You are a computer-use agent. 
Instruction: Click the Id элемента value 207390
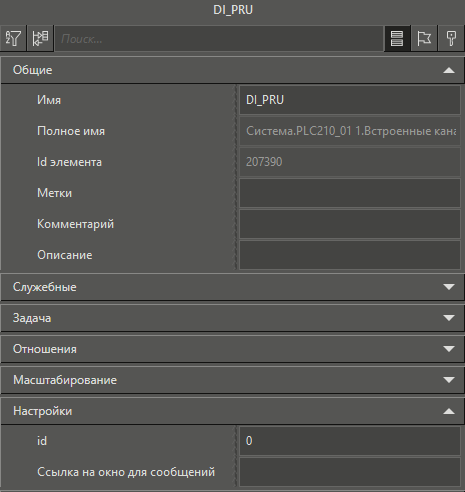click(x=350, y=162)
